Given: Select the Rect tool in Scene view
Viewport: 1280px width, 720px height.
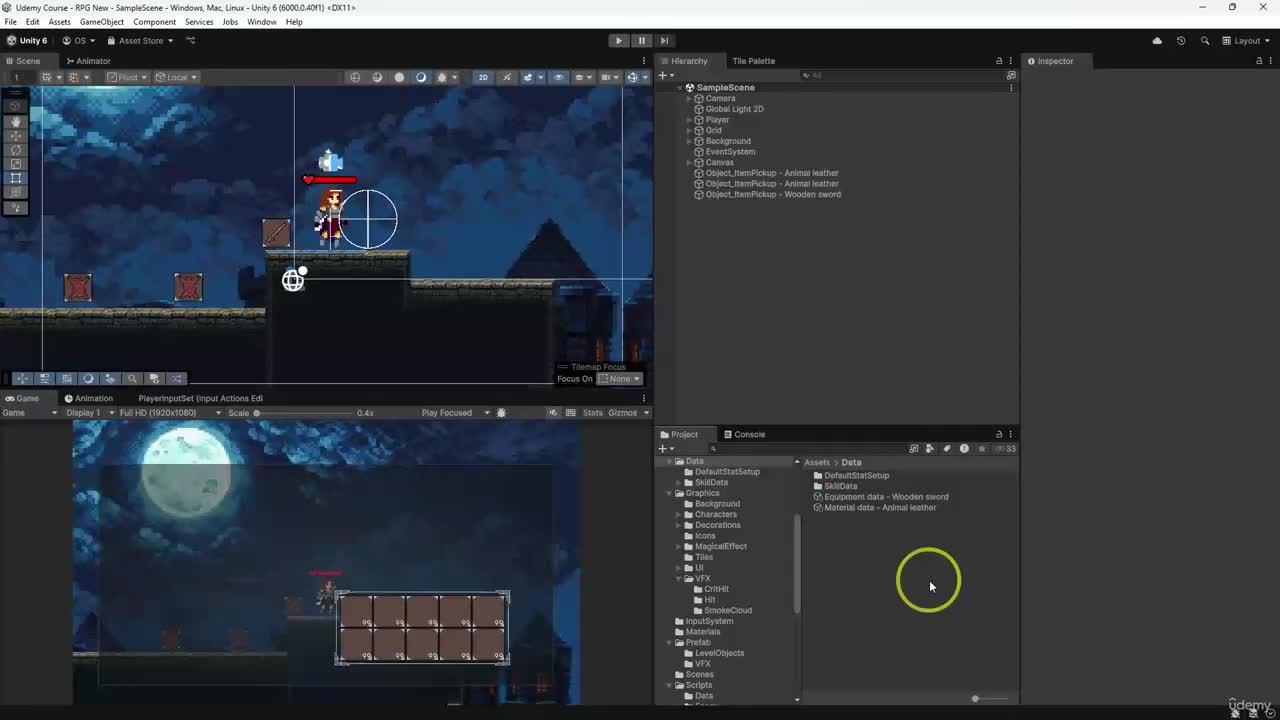Looking at the screenshot, I should point(16,178).
